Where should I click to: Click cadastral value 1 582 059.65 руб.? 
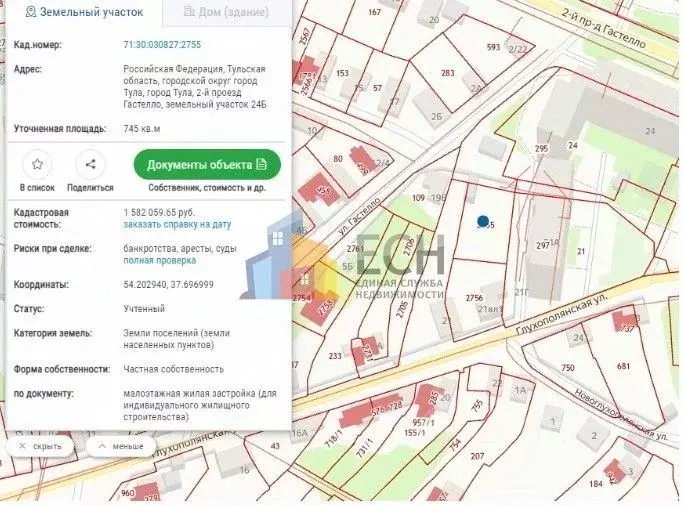point(159,212)
